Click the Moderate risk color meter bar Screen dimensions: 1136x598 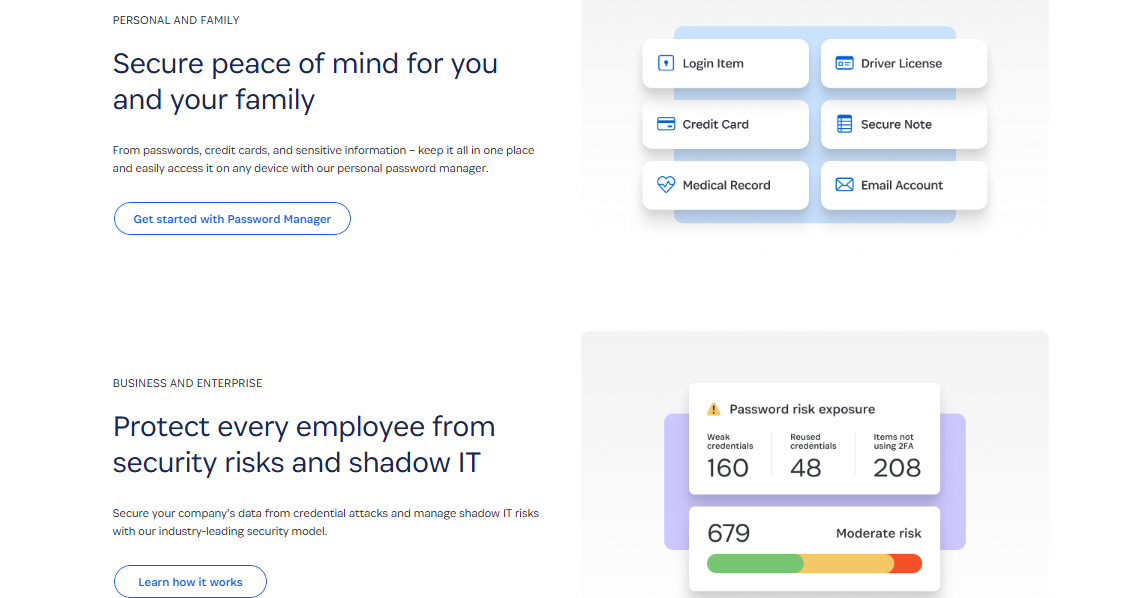click(x=814, y=563)
